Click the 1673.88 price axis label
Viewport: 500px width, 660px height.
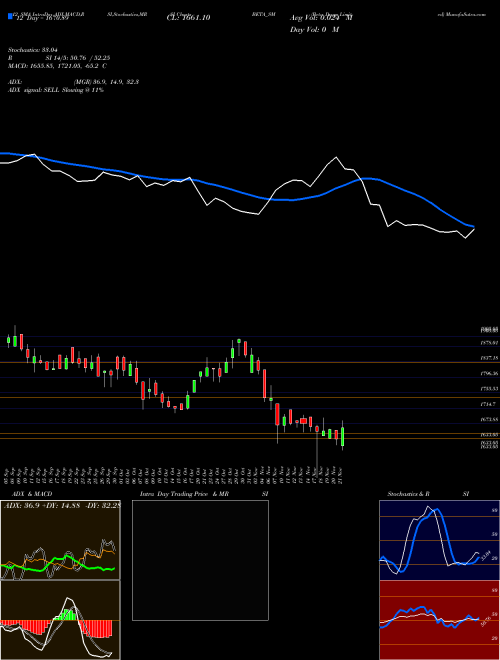click(489, 419)
